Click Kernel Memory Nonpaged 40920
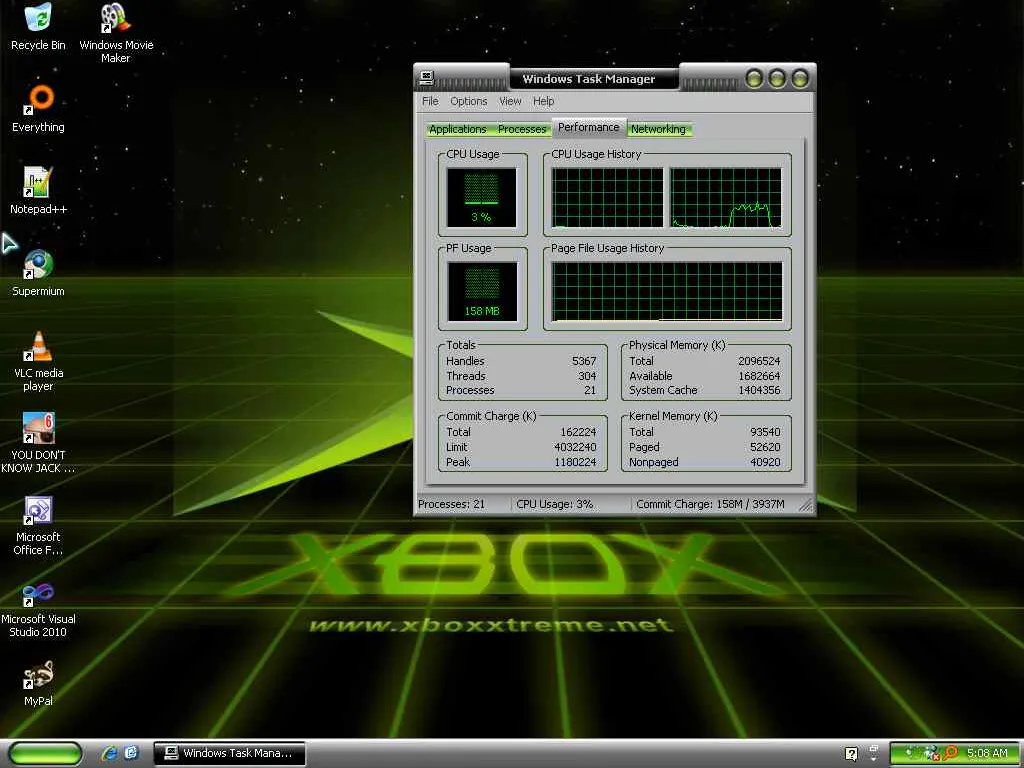This screenshot has width=1024, height=768. click(765, 462)
